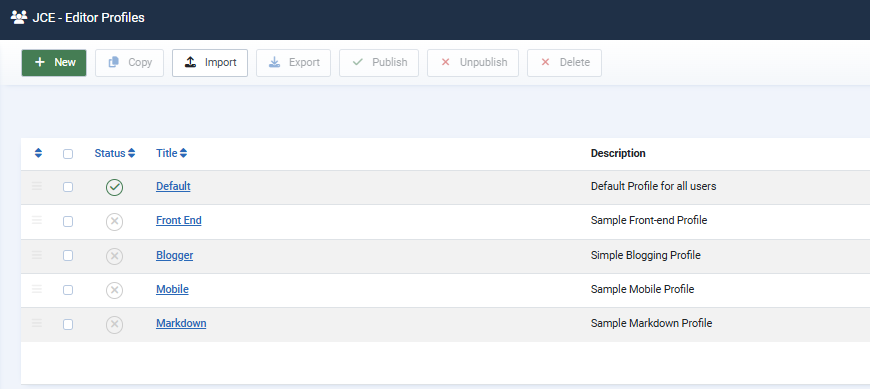
Task: Click the Delete toolbar button
Action: click(x=564, y=63)
